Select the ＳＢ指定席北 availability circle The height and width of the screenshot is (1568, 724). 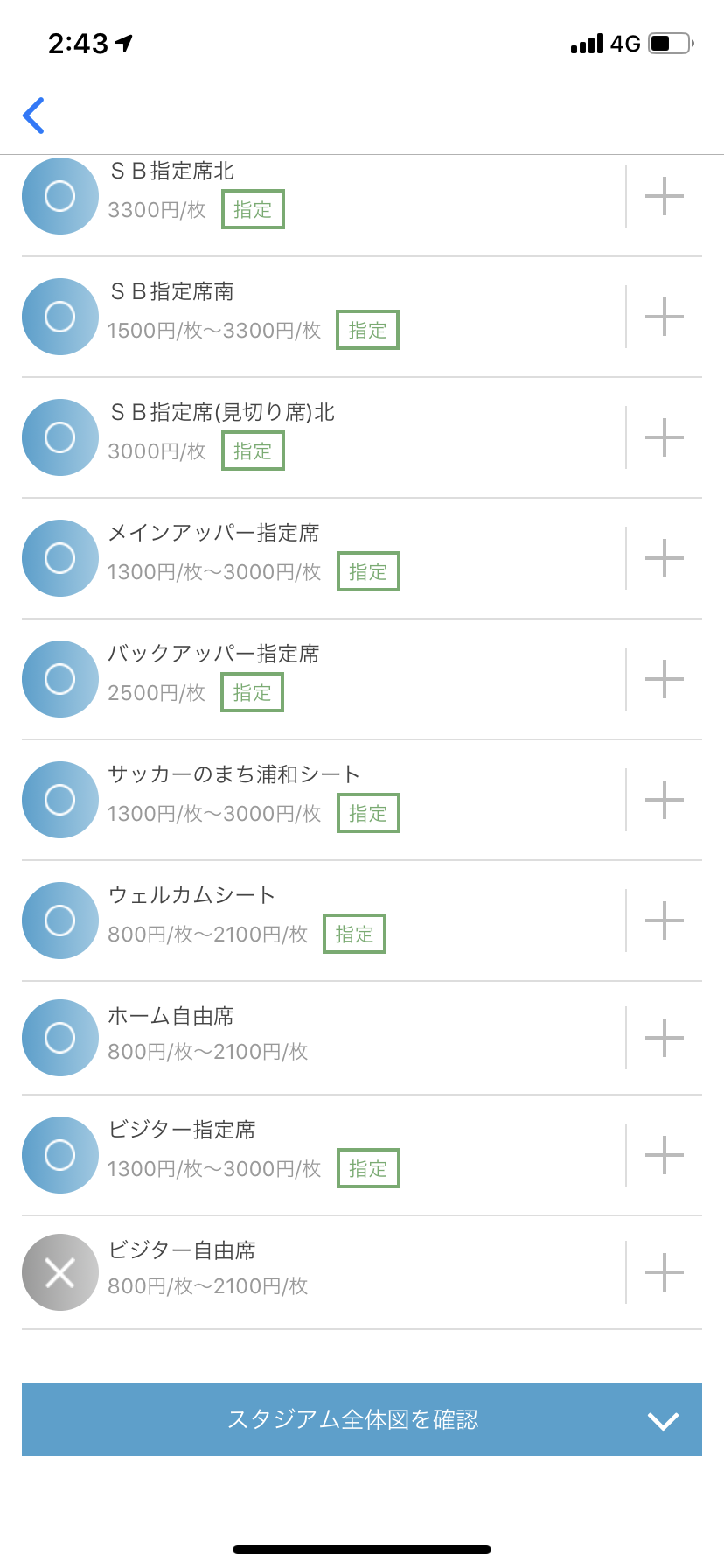click(x=59, y=196)
